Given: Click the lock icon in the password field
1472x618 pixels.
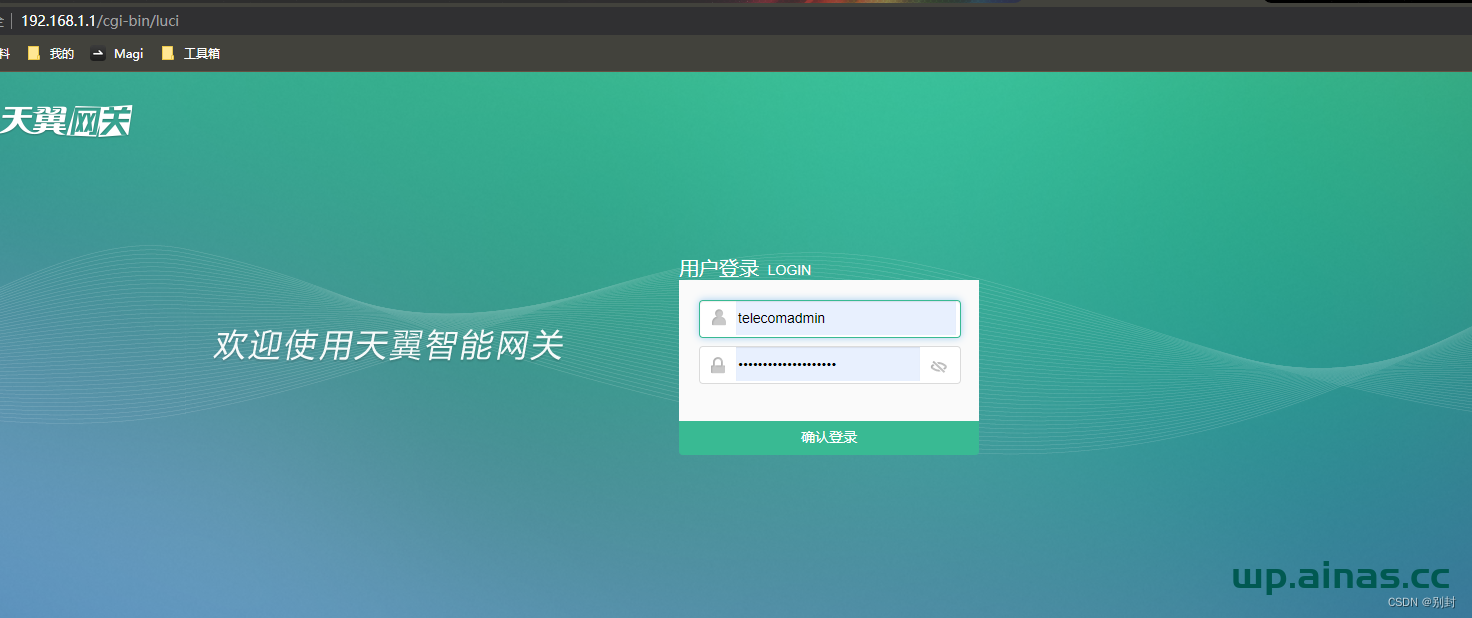Looking at the screenshot, I should [x=718, y=364].
